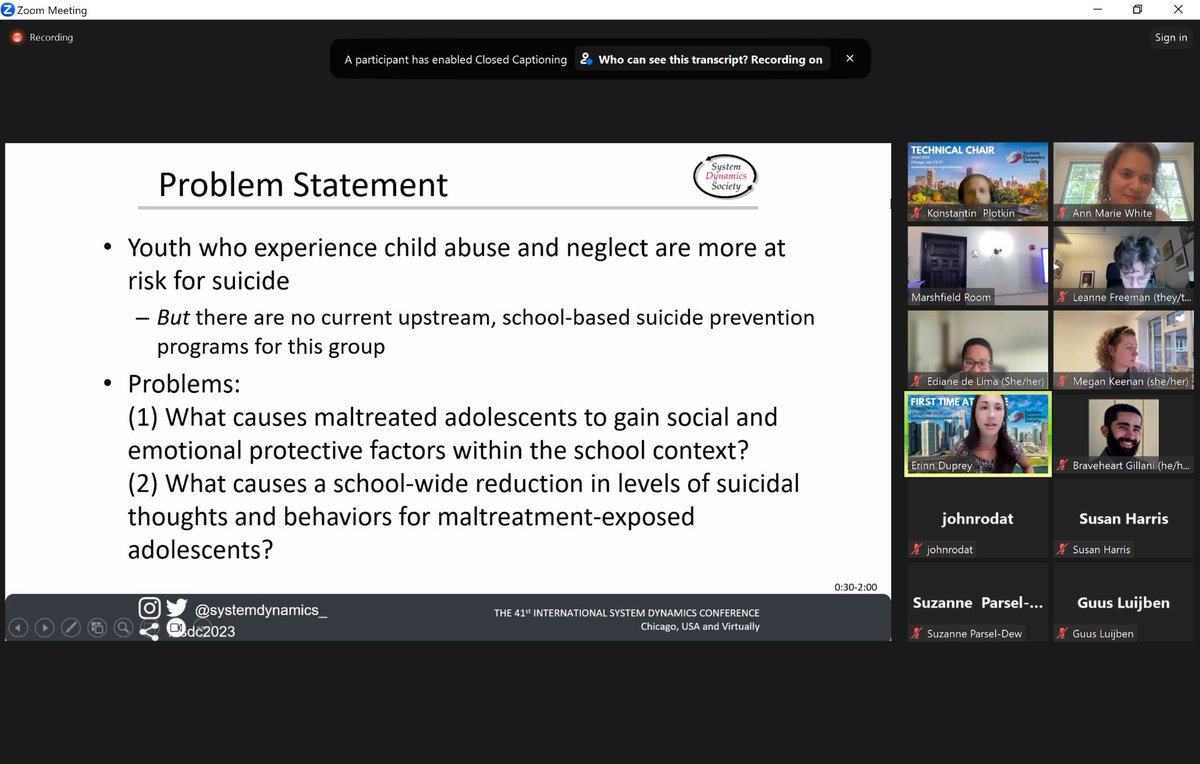1200x764 pixels.
Task: Select the Suzanne Parsel-Dew participant tile
Action: coord(978,602)
